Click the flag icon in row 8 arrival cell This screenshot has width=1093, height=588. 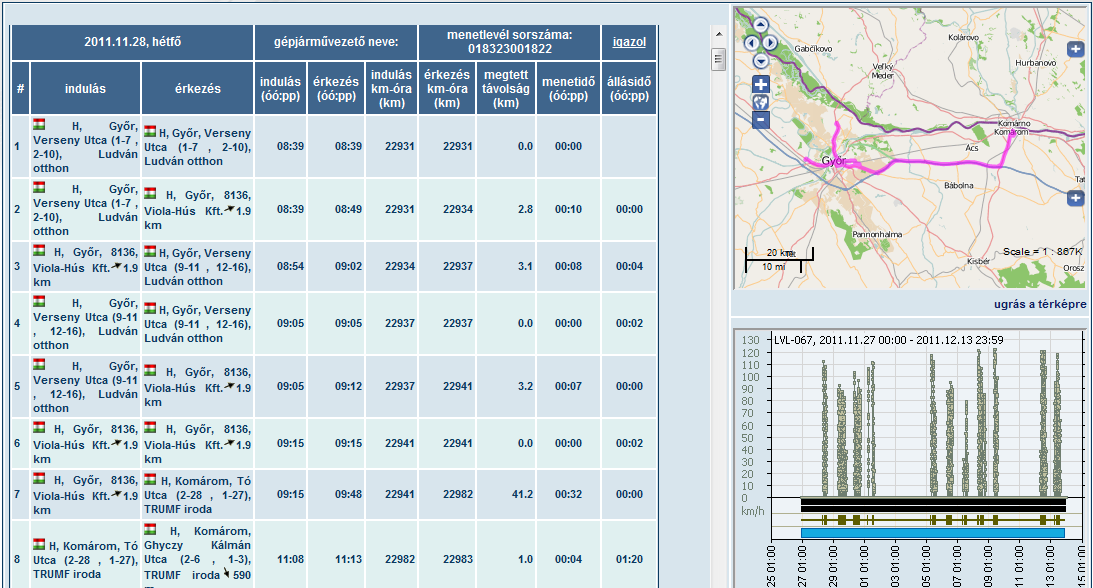pyautogui.click(x=150, y=529)
